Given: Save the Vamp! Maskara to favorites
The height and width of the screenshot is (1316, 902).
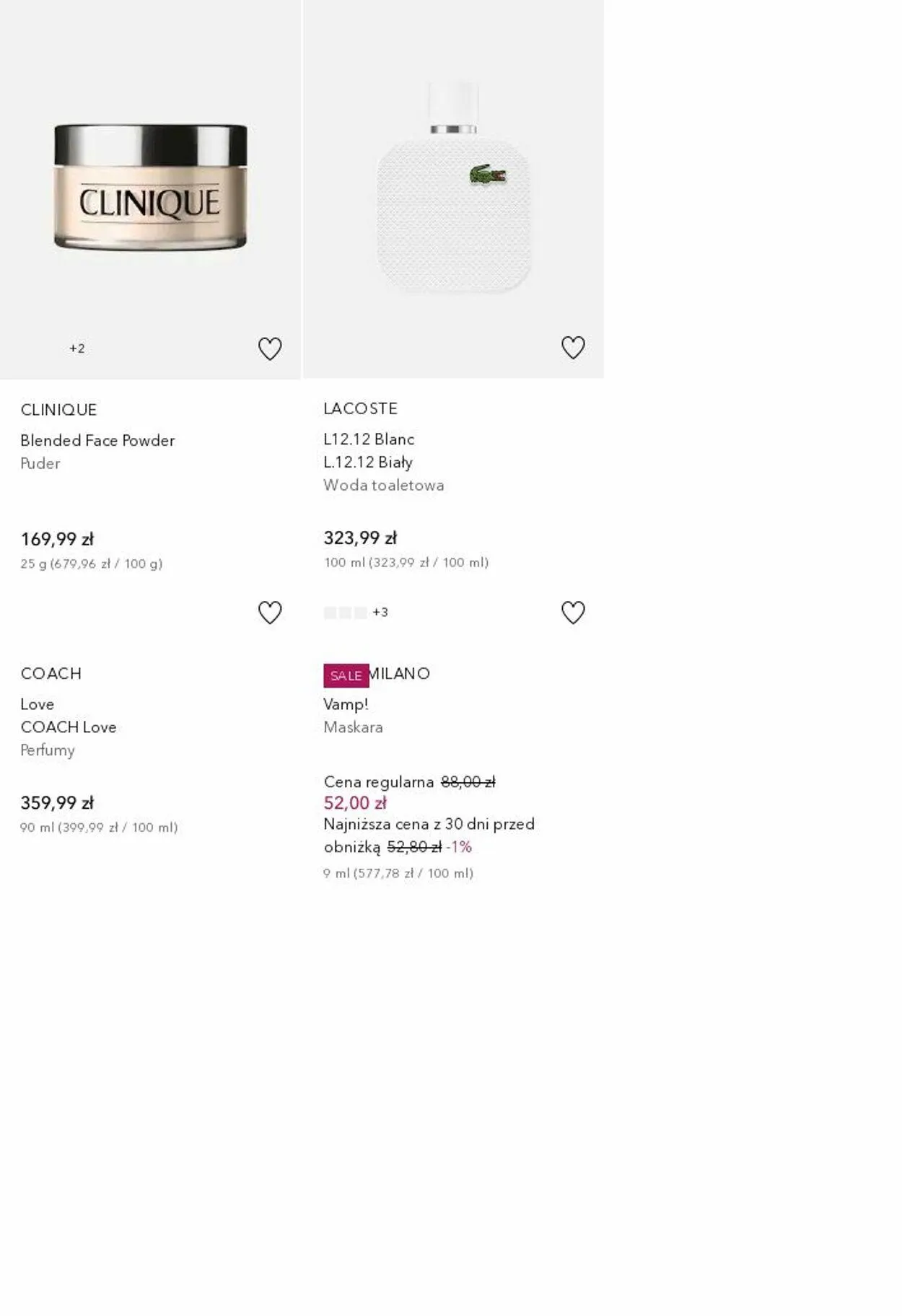Looking at the screenshot, I should tap(573, 613).
